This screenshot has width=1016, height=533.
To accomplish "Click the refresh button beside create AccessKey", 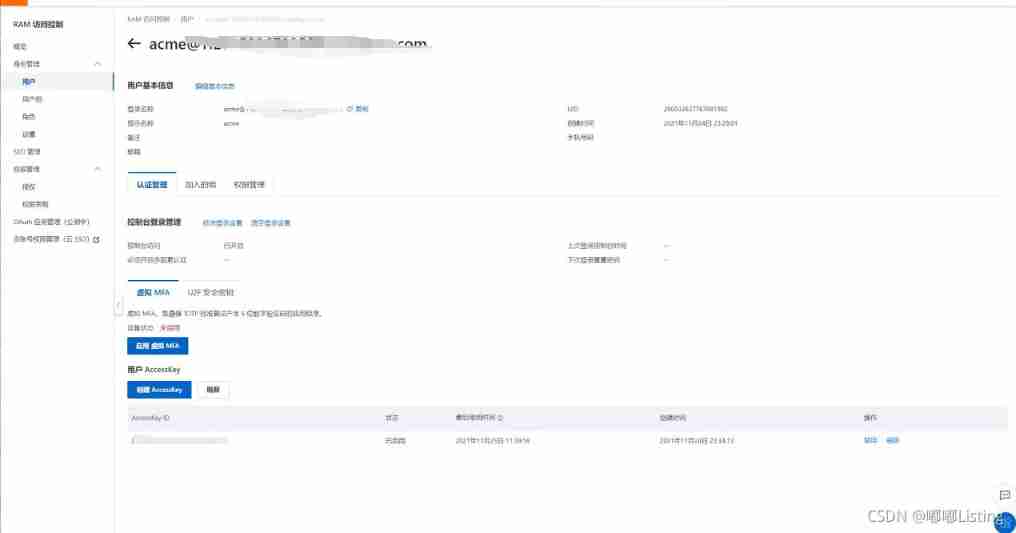I will pyautogui.click(x=213, y=389).
